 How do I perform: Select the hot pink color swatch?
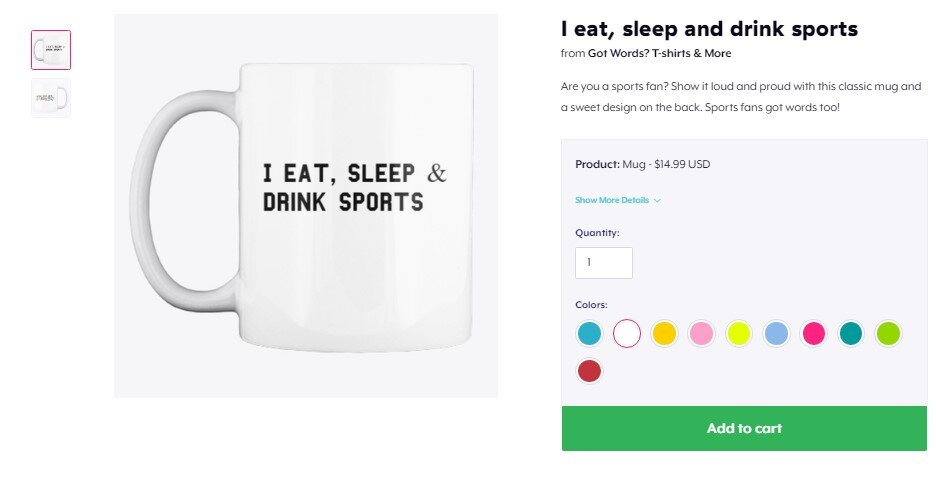coord(814,333)
